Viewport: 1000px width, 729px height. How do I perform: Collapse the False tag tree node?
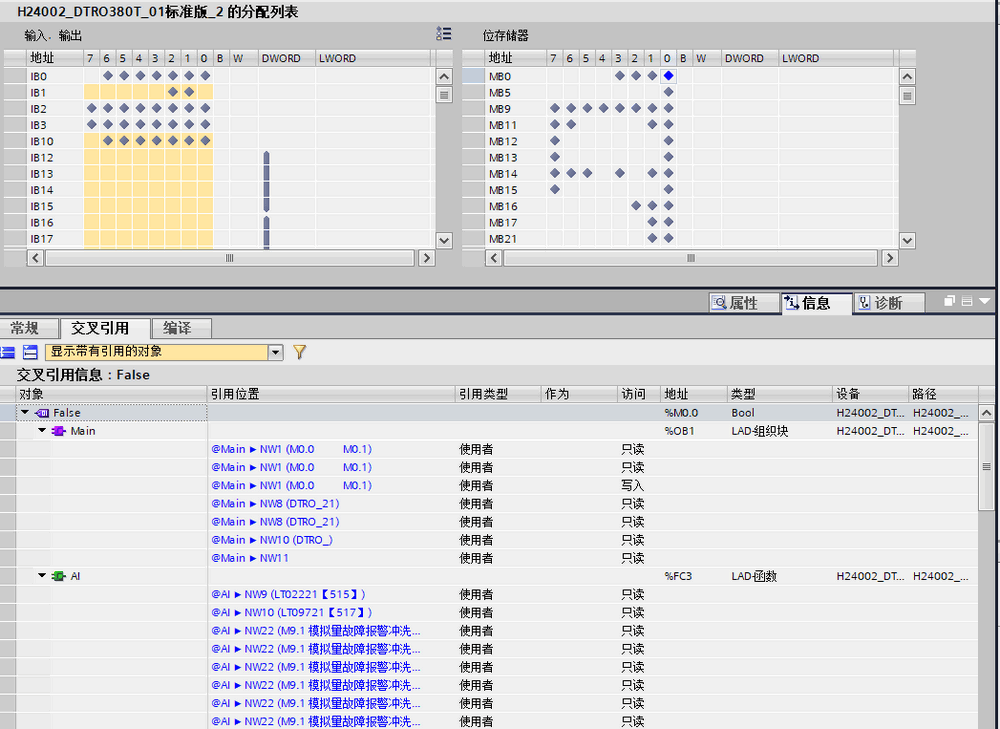[x=24, y=413]
